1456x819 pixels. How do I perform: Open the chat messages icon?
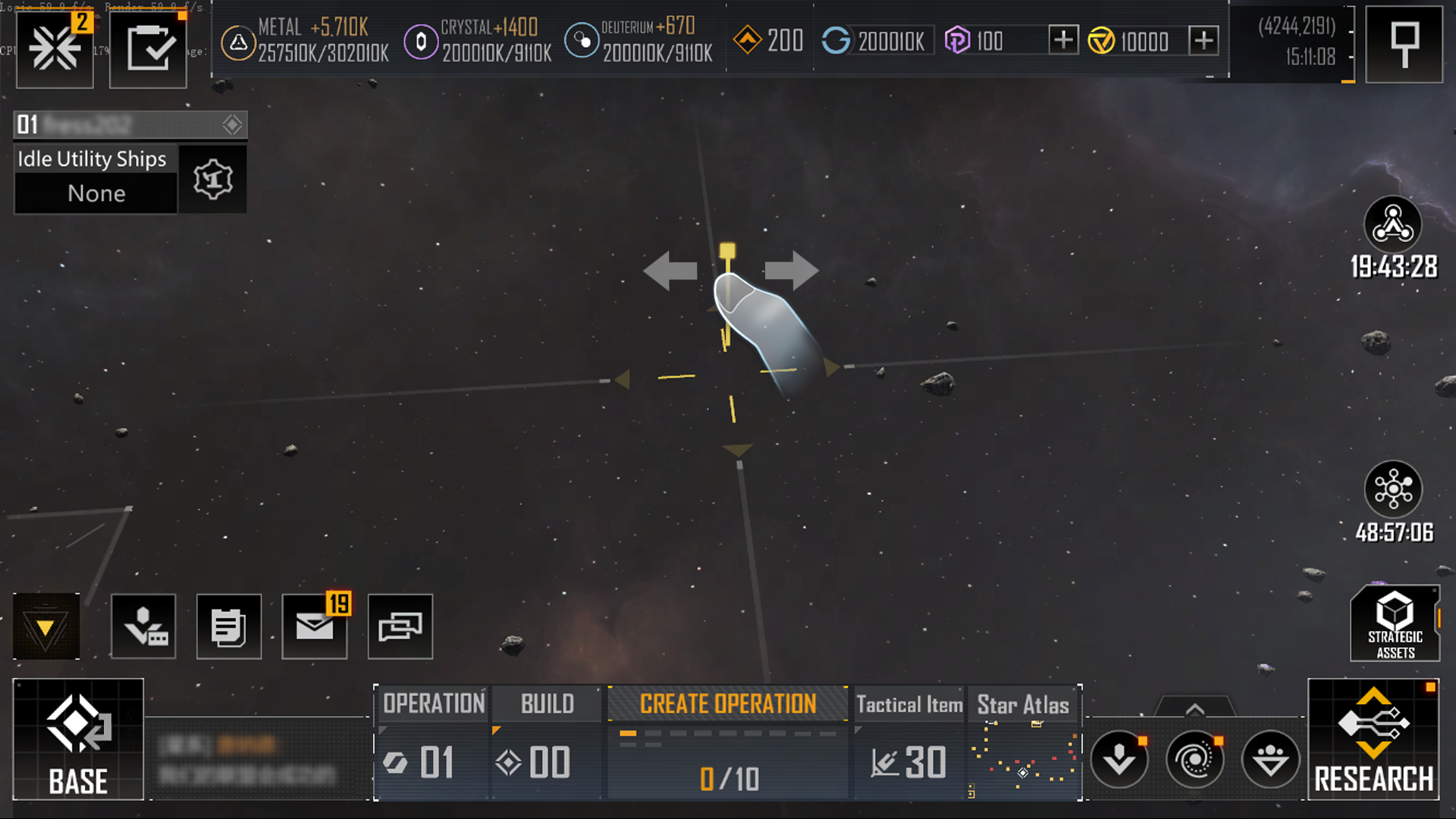coord(400,626)
